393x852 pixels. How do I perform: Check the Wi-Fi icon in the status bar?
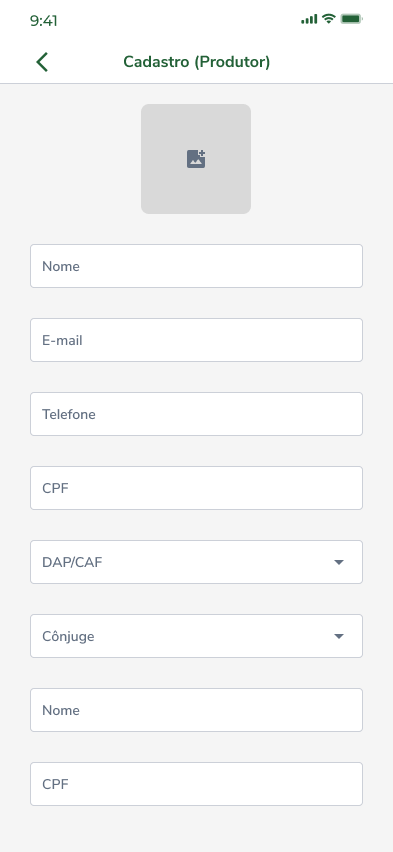[x=328, y=19]
